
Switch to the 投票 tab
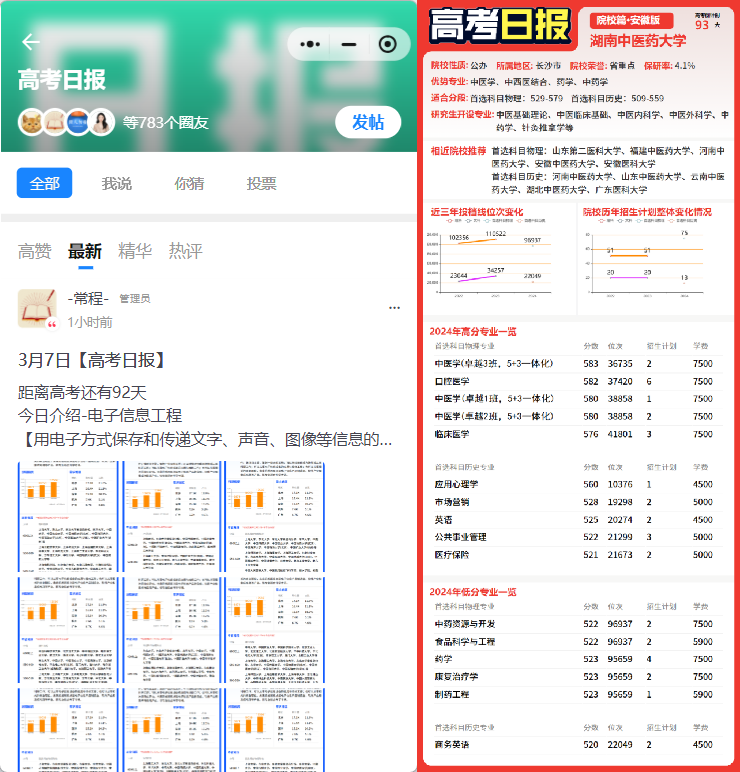[261, 184]
